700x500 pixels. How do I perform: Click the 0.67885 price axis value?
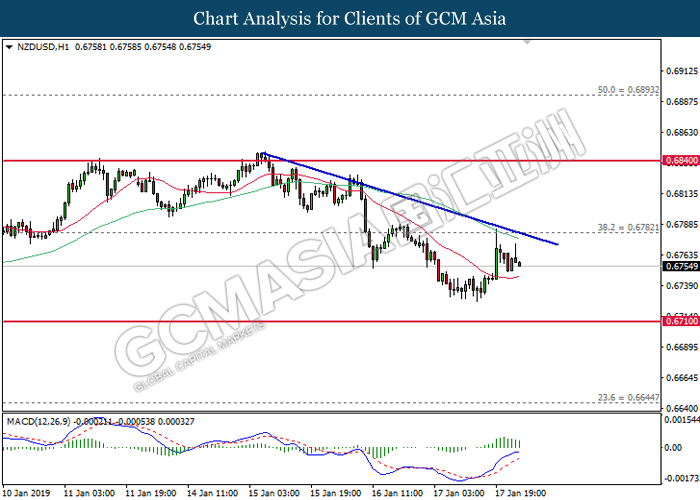pos(682,225)
